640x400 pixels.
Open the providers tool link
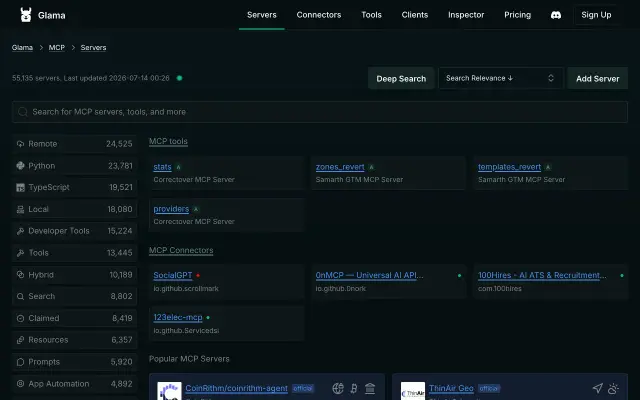pos(171,209)
